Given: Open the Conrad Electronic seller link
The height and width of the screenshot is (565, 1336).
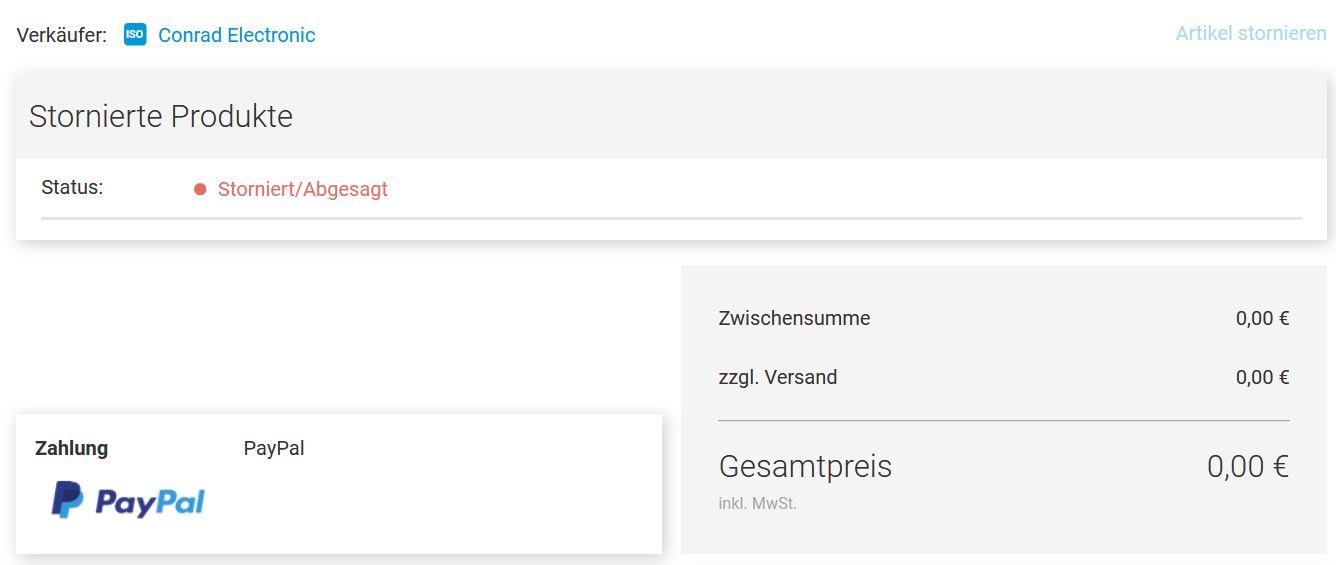Looking at the screenshot, I should tap(237, 35).
